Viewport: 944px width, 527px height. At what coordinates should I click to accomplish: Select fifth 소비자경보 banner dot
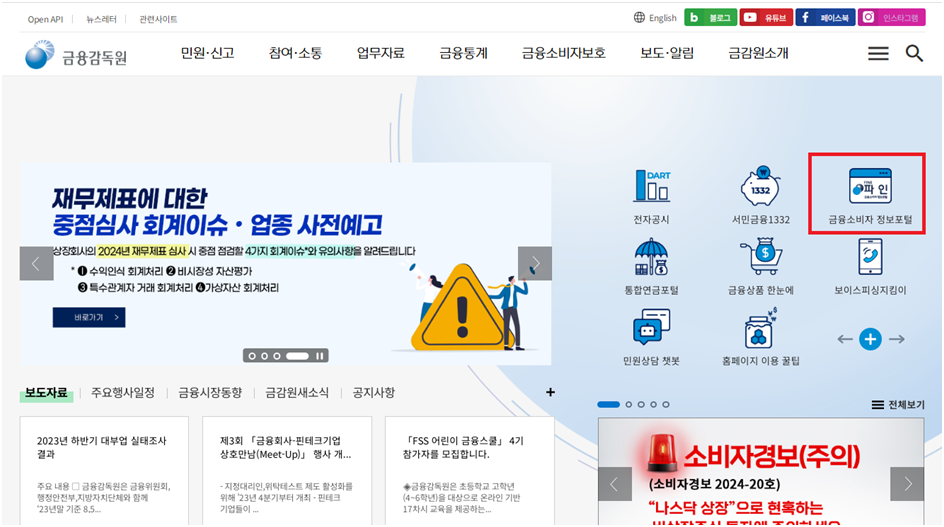tap(666, 405)
